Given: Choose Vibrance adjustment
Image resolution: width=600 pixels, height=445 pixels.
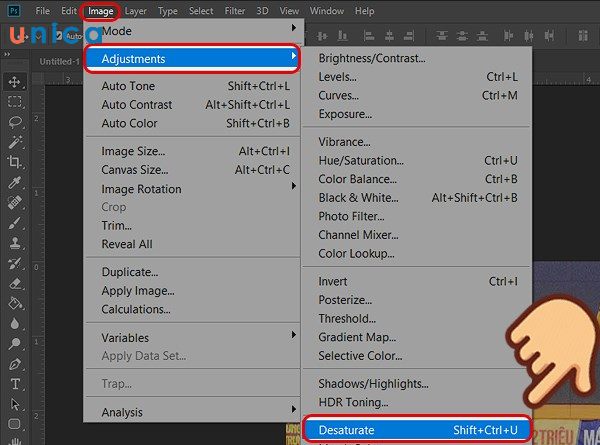Looking at the screenshot, I should 417,142.
